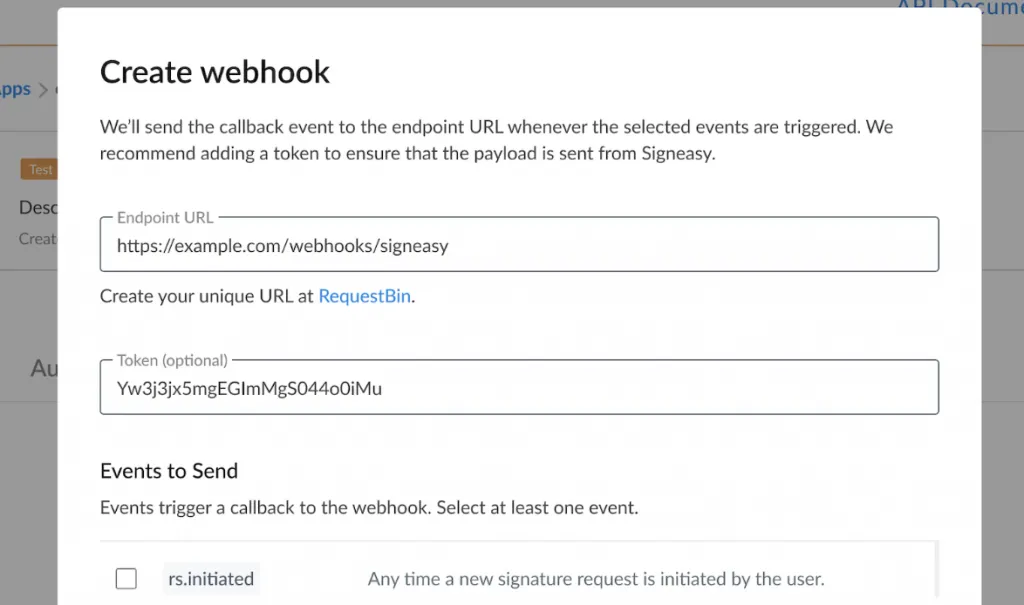The height and width of the screenshot is (605, 1024).
Task: Click the Create your unique URL helper text
Action: pos(205,296)
